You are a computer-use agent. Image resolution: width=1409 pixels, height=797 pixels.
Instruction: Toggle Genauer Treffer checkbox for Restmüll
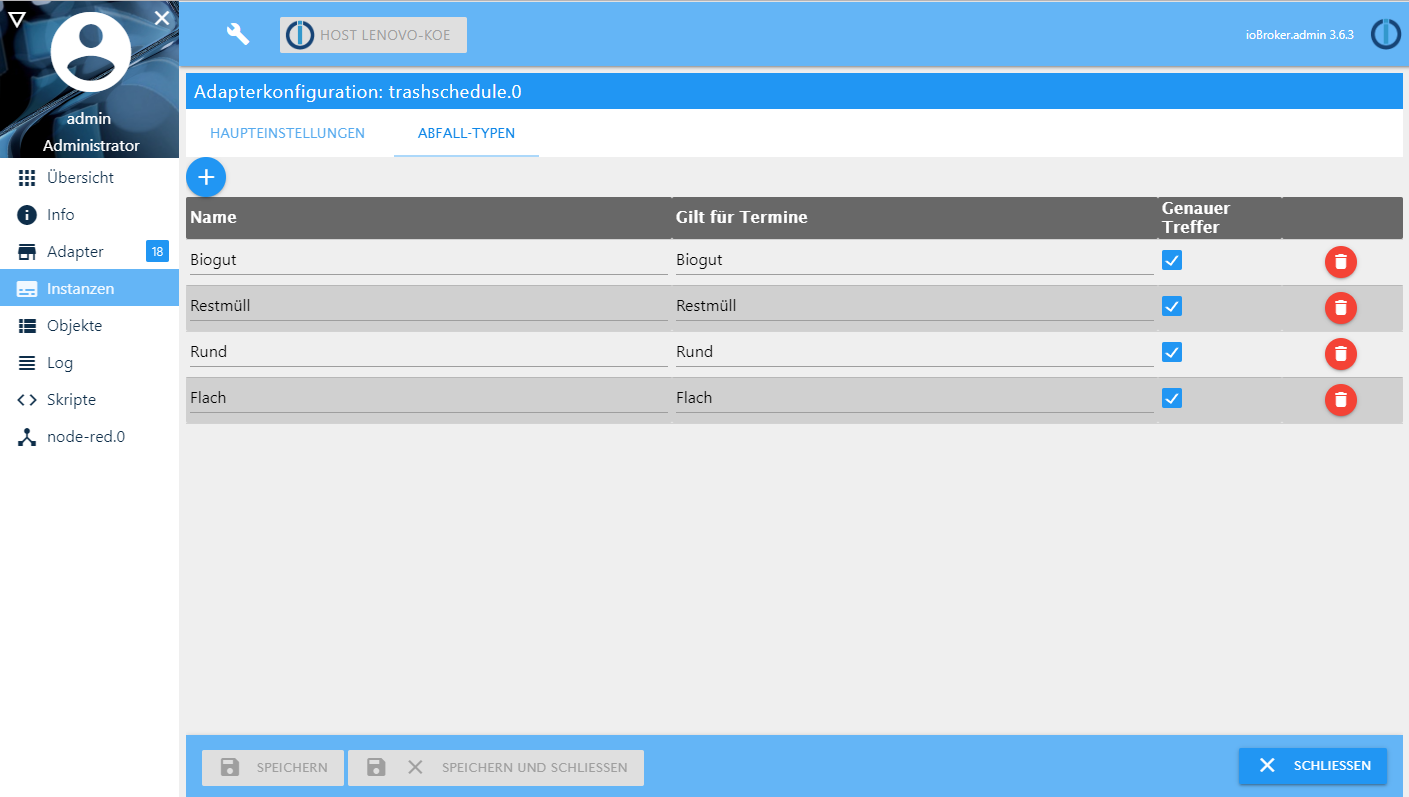1172,306
